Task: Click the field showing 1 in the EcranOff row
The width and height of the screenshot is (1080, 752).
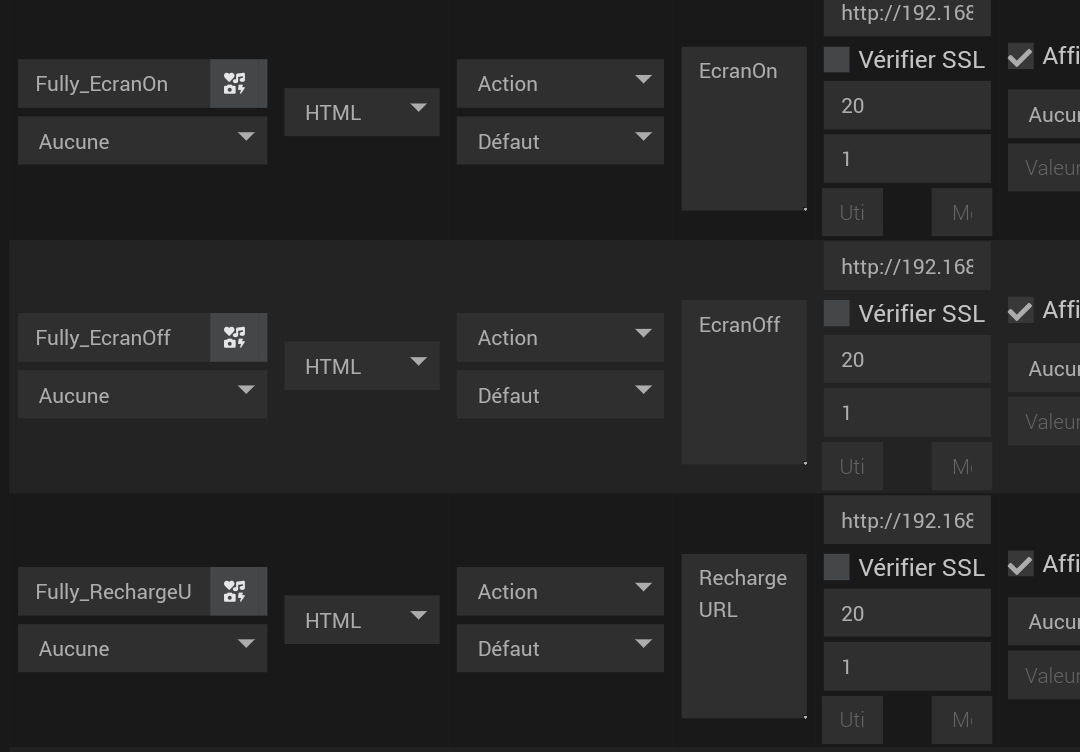Action: coord(907,413)
